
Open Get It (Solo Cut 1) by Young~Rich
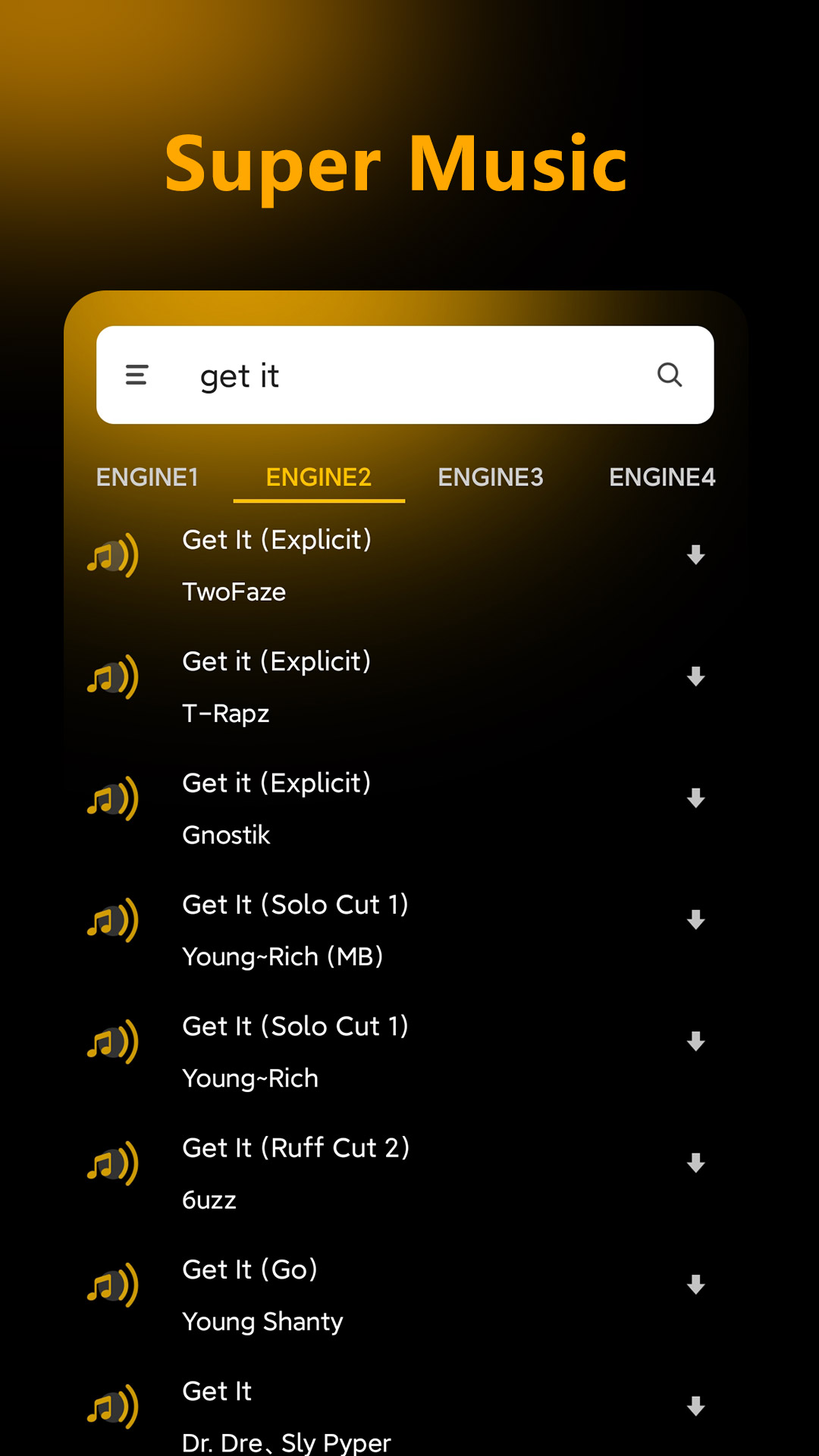click(296, 1050)
